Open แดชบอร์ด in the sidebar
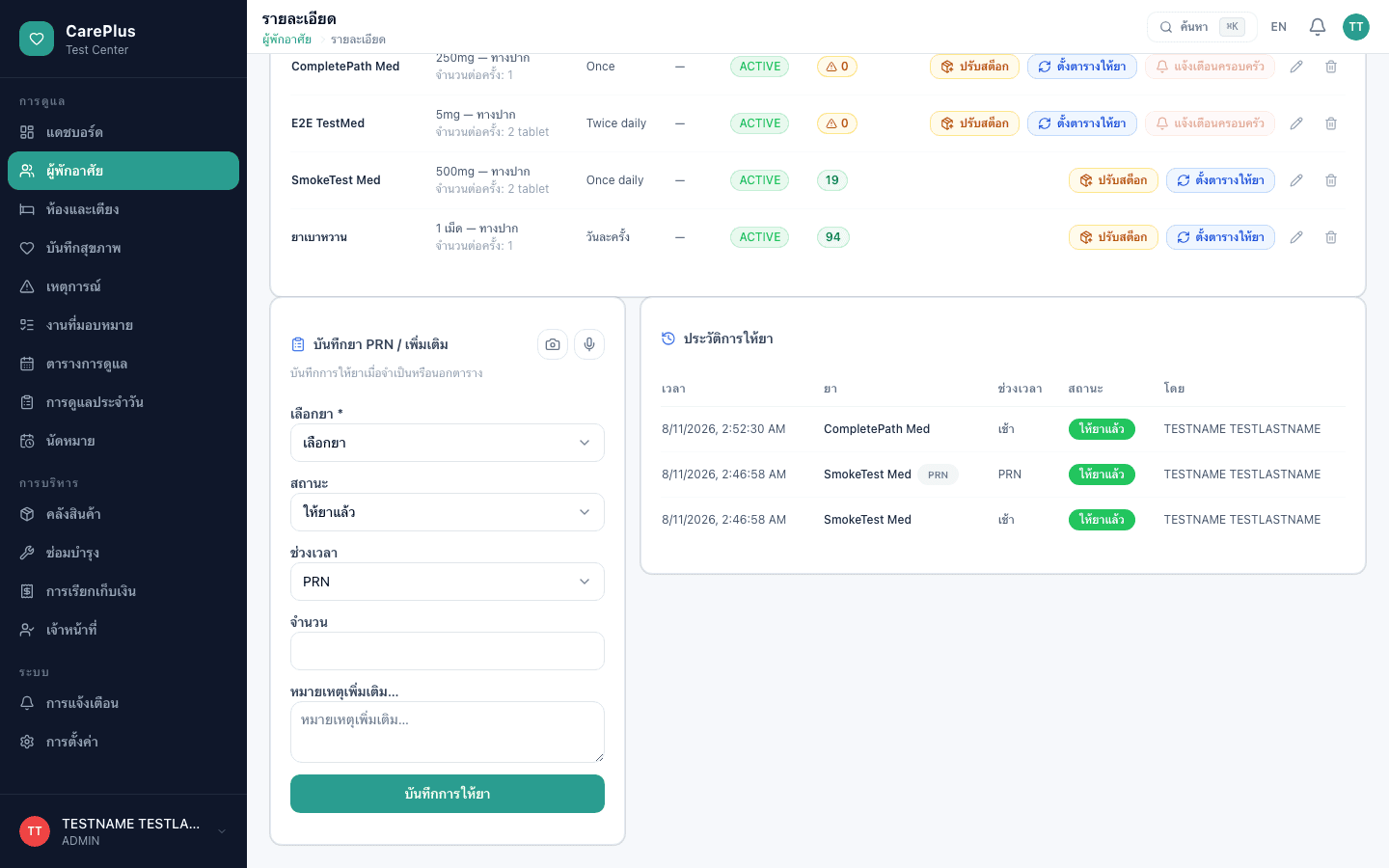1389x868 pixels. click(123, 132)
